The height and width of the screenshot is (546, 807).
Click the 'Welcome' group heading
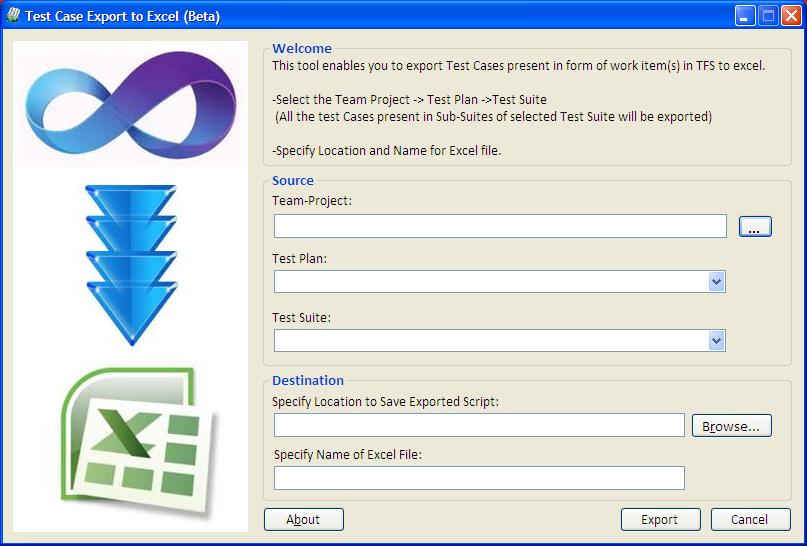[302, 48]
